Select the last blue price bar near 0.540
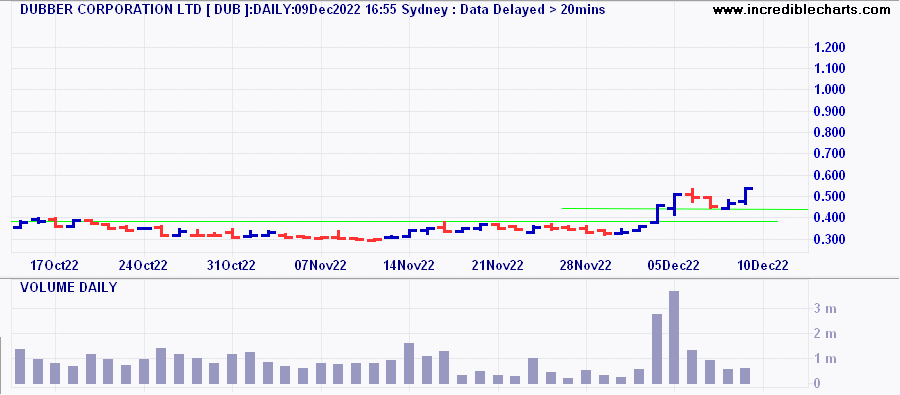Image resolution: width=900 pixels, height=395 pixels. pyautogui.click(x=746, y=195)
